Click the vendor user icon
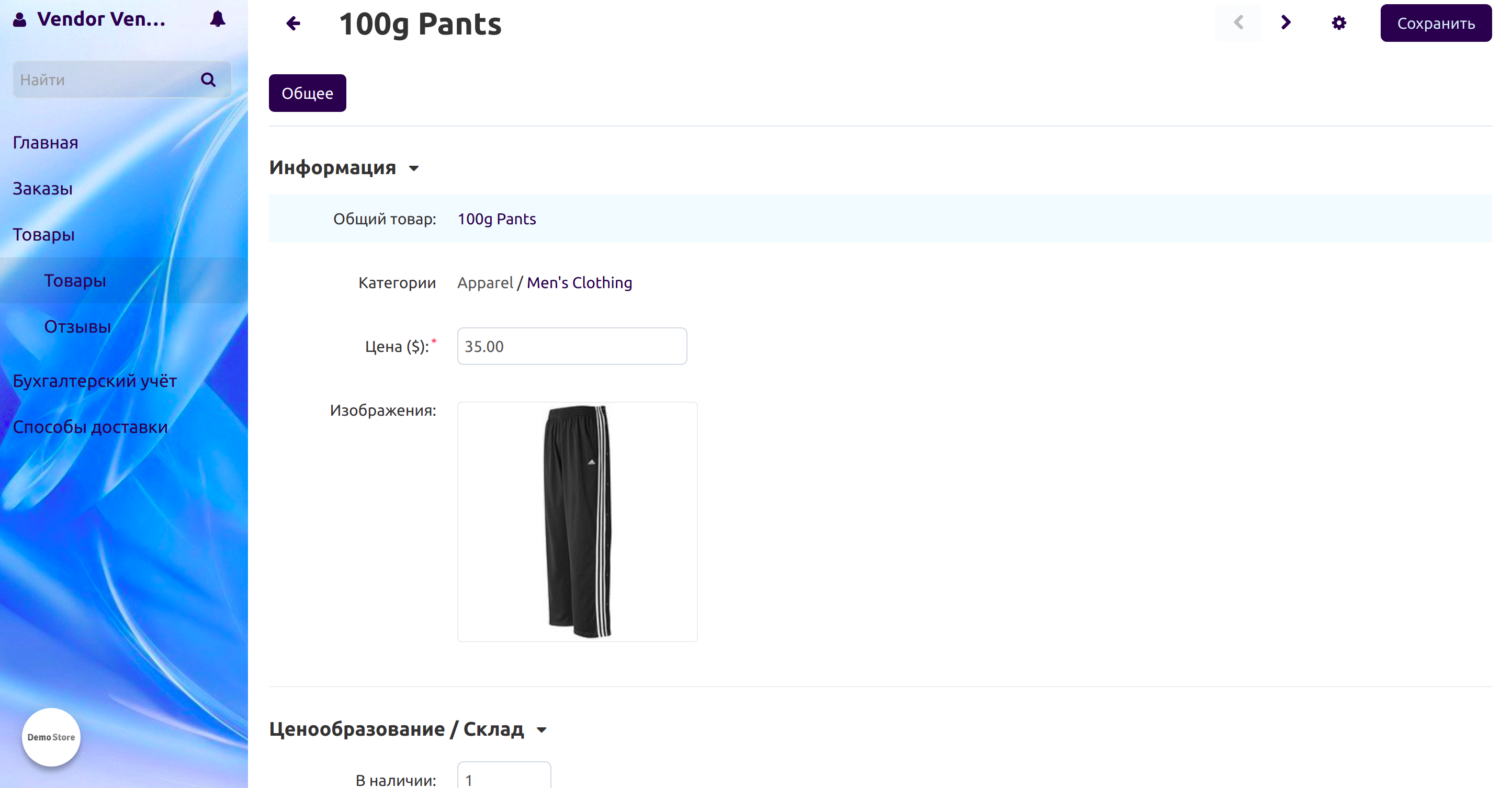The image size is (1512, 788). [20, 20]
